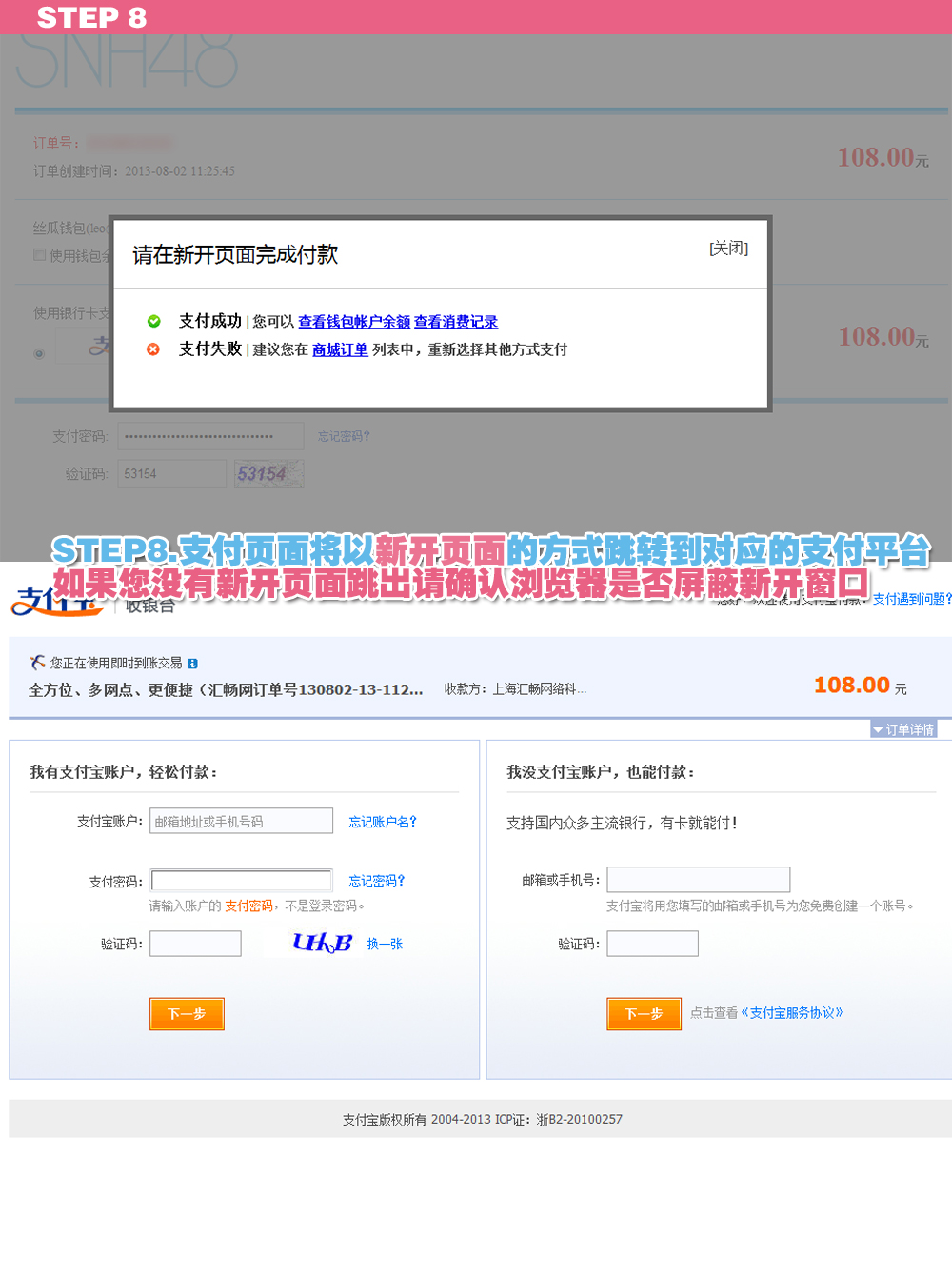Focus left panel 验证码 input
This screenshot has width=952, height=1275.
pyautogui.click(x=195, y=944)
